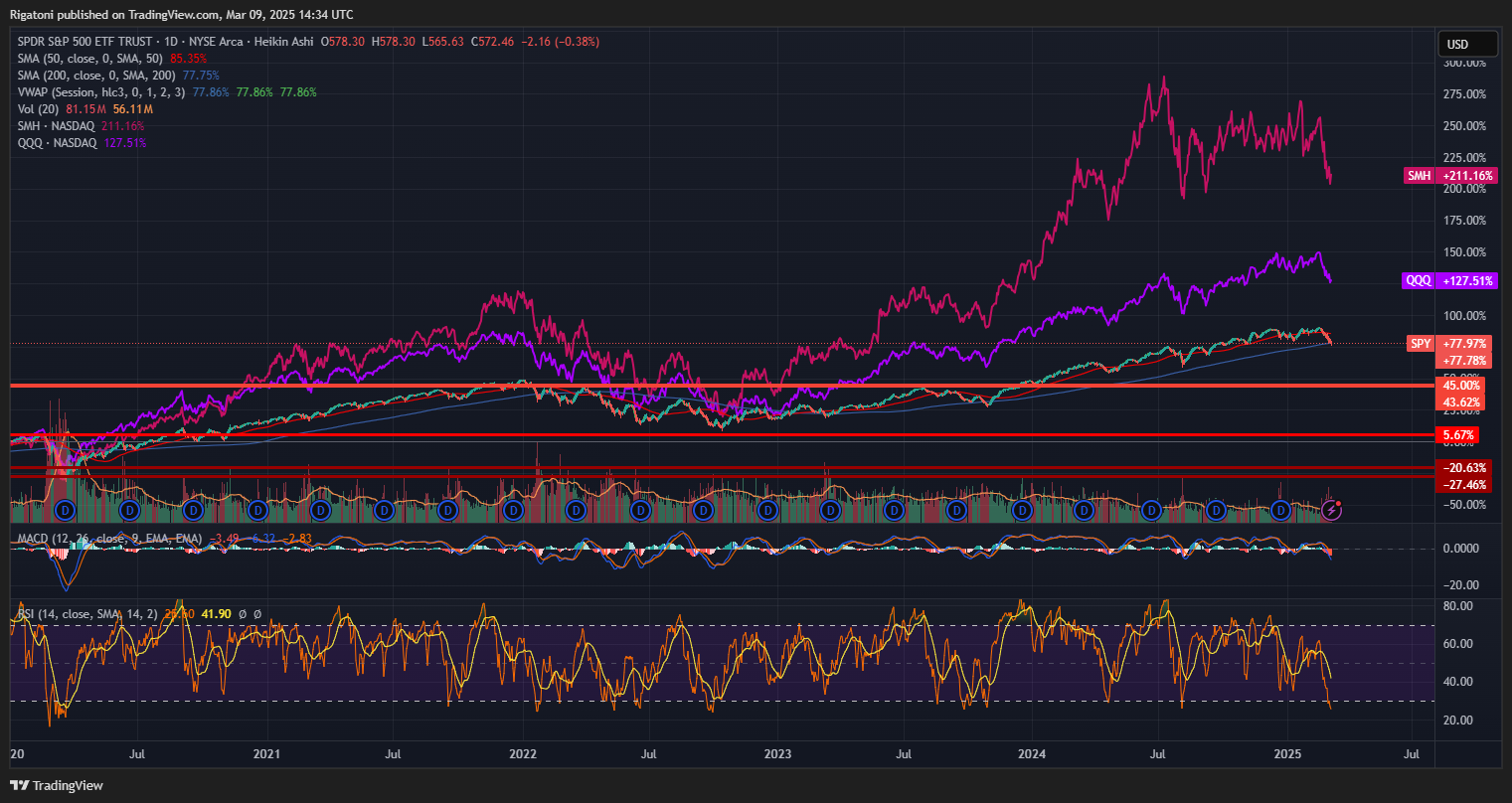Select the MACD indicator legend
Viewport: 1512px width, 803px height.
tap(110, 539)
